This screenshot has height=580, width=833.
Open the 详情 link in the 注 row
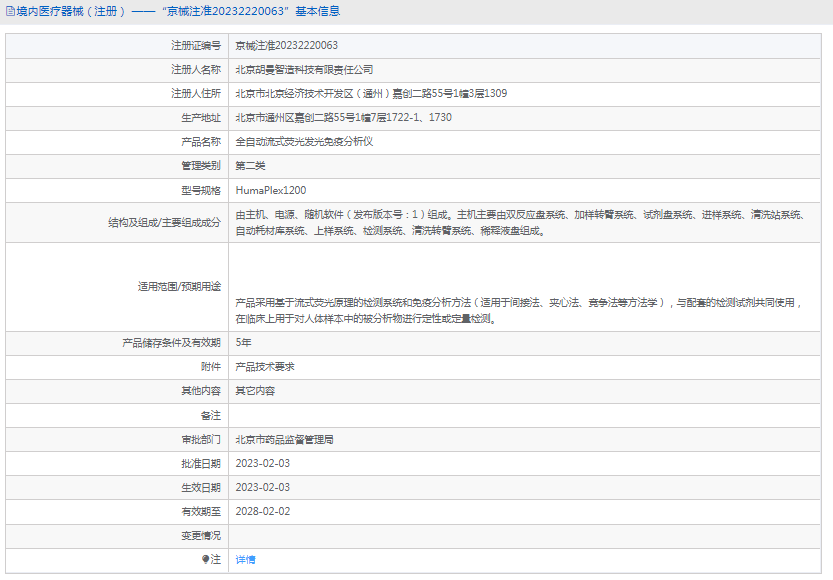245,559
